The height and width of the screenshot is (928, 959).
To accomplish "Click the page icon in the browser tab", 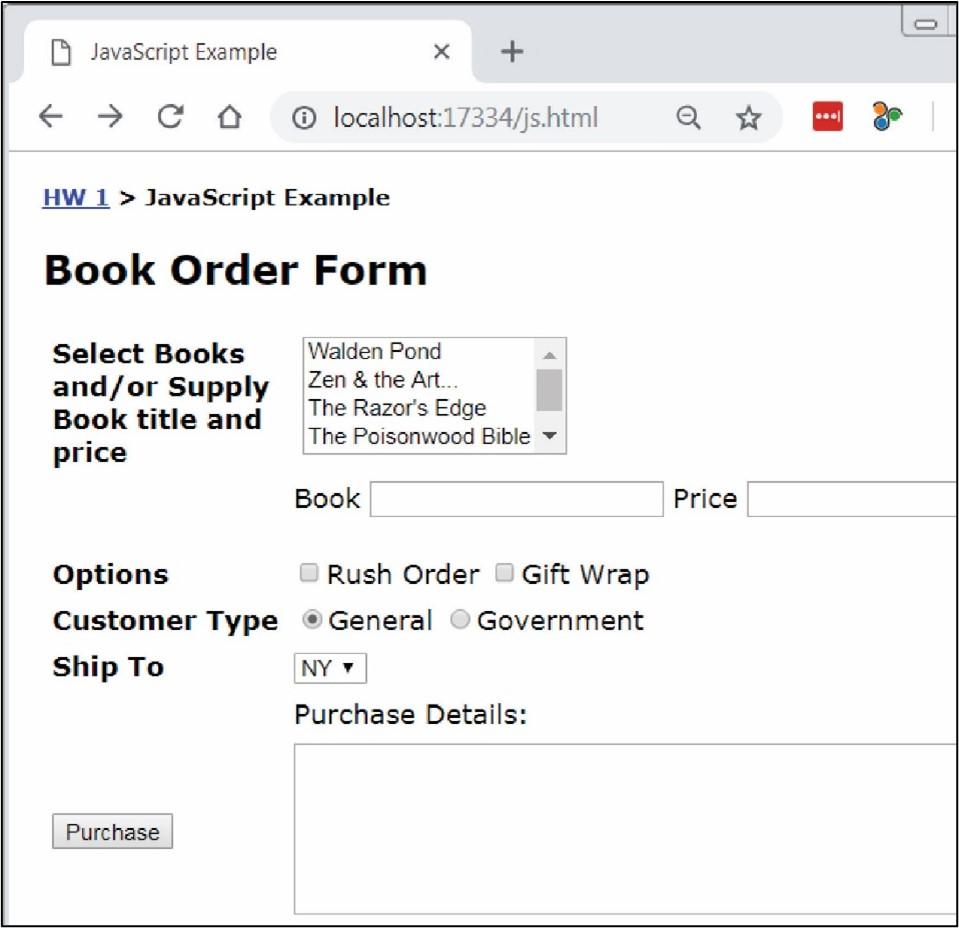I will (62, 51).
